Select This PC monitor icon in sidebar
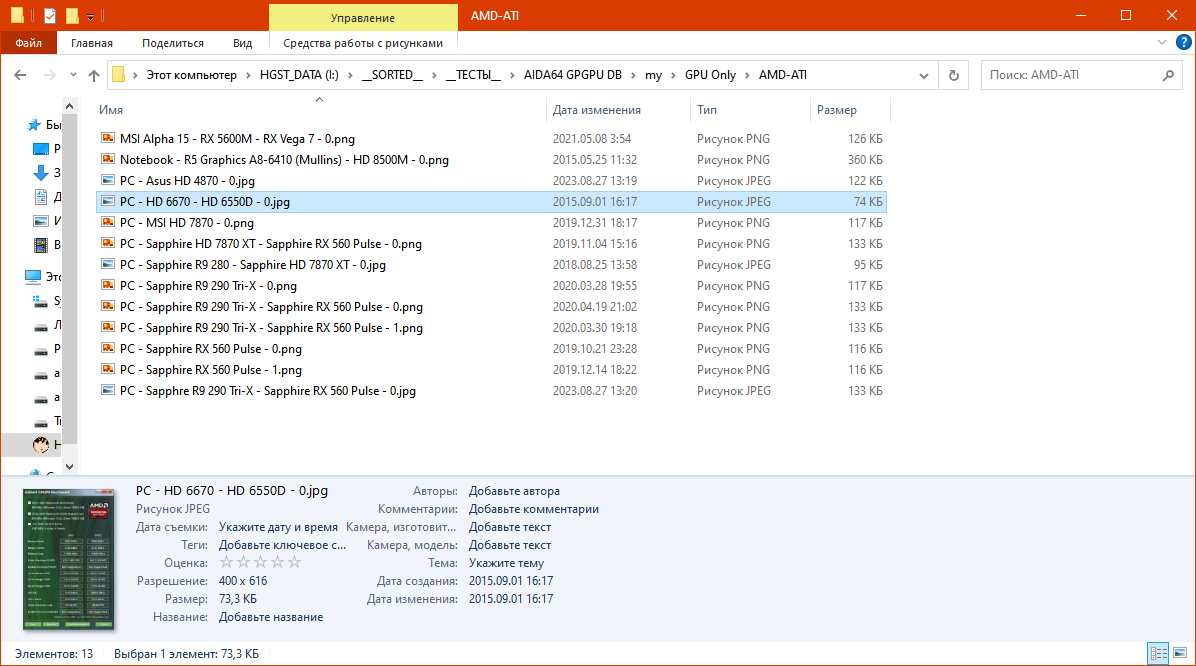This screenshot has width=1196, height=666. (x=33, y=276)
